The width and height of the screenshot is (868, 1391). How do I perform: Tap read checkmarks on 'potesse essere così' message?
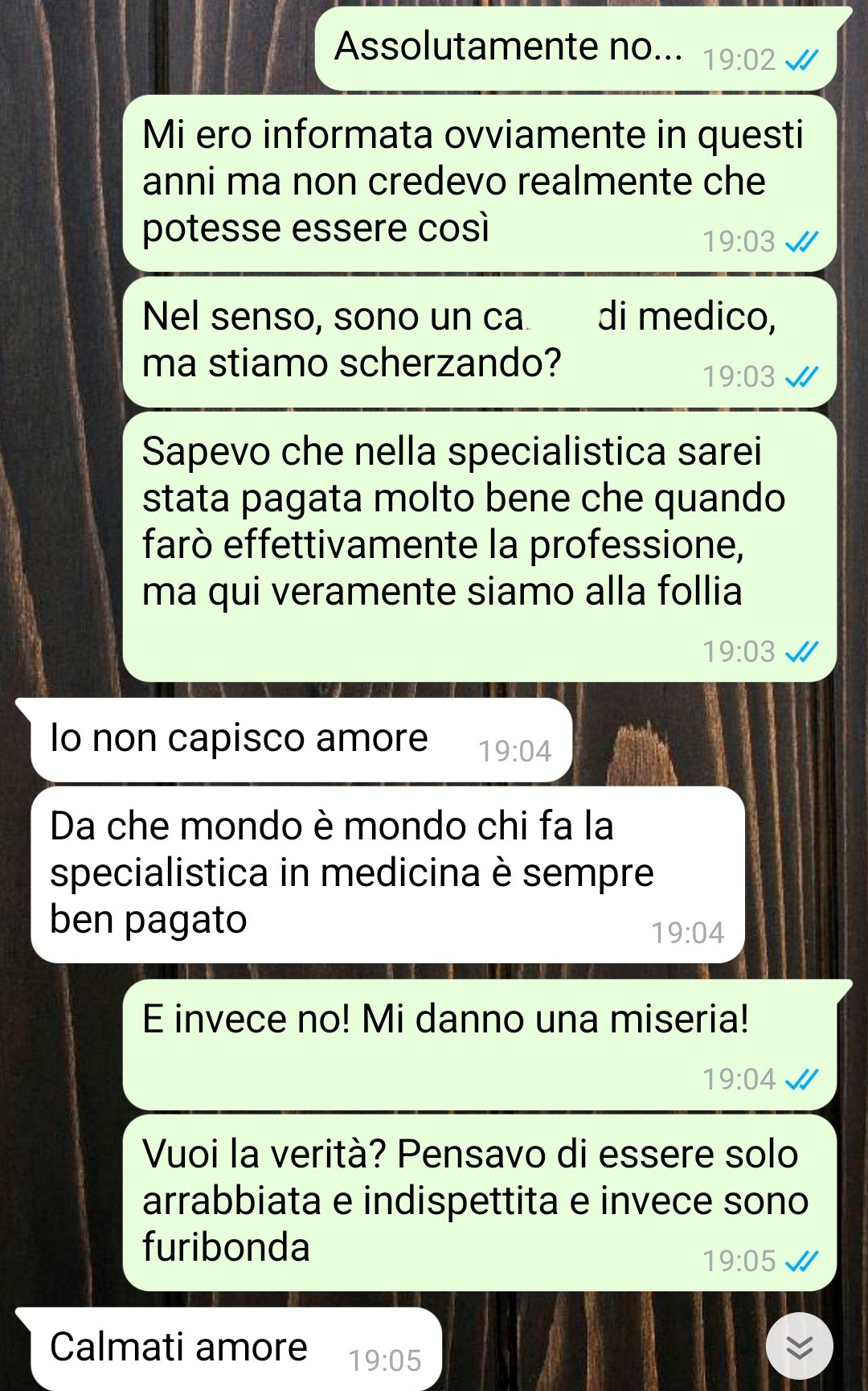click(x=801, y=241)
